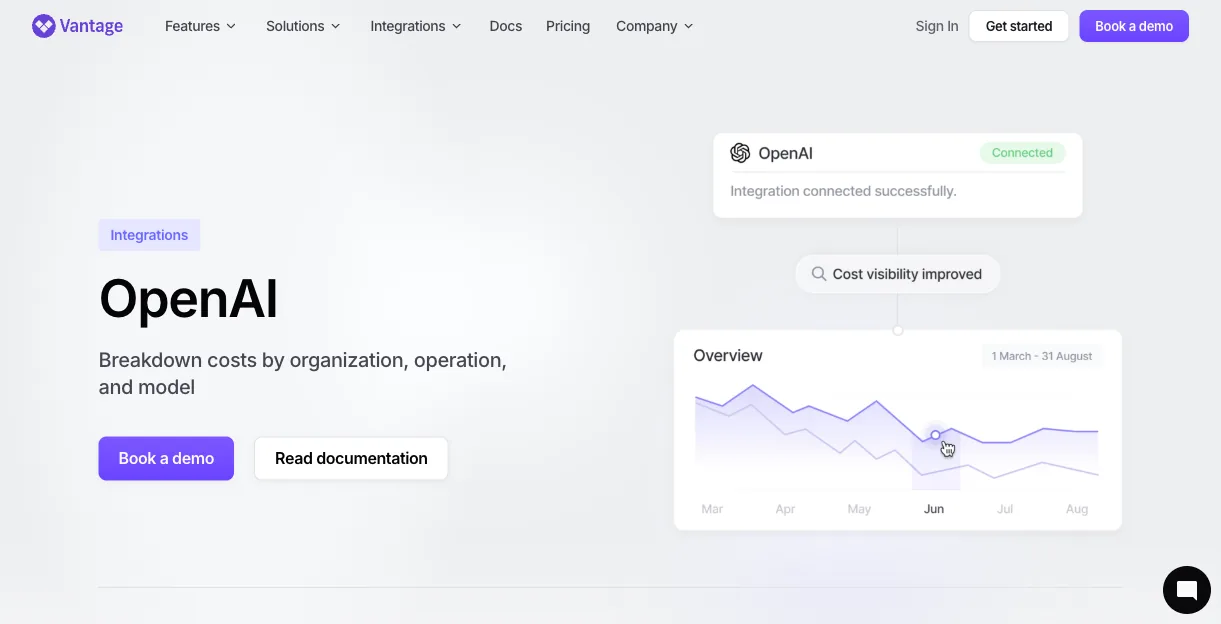Click the 'Breakdown costs by organization' subtitle
Screen dimensions: 1221x624
(x=302, y=373)
